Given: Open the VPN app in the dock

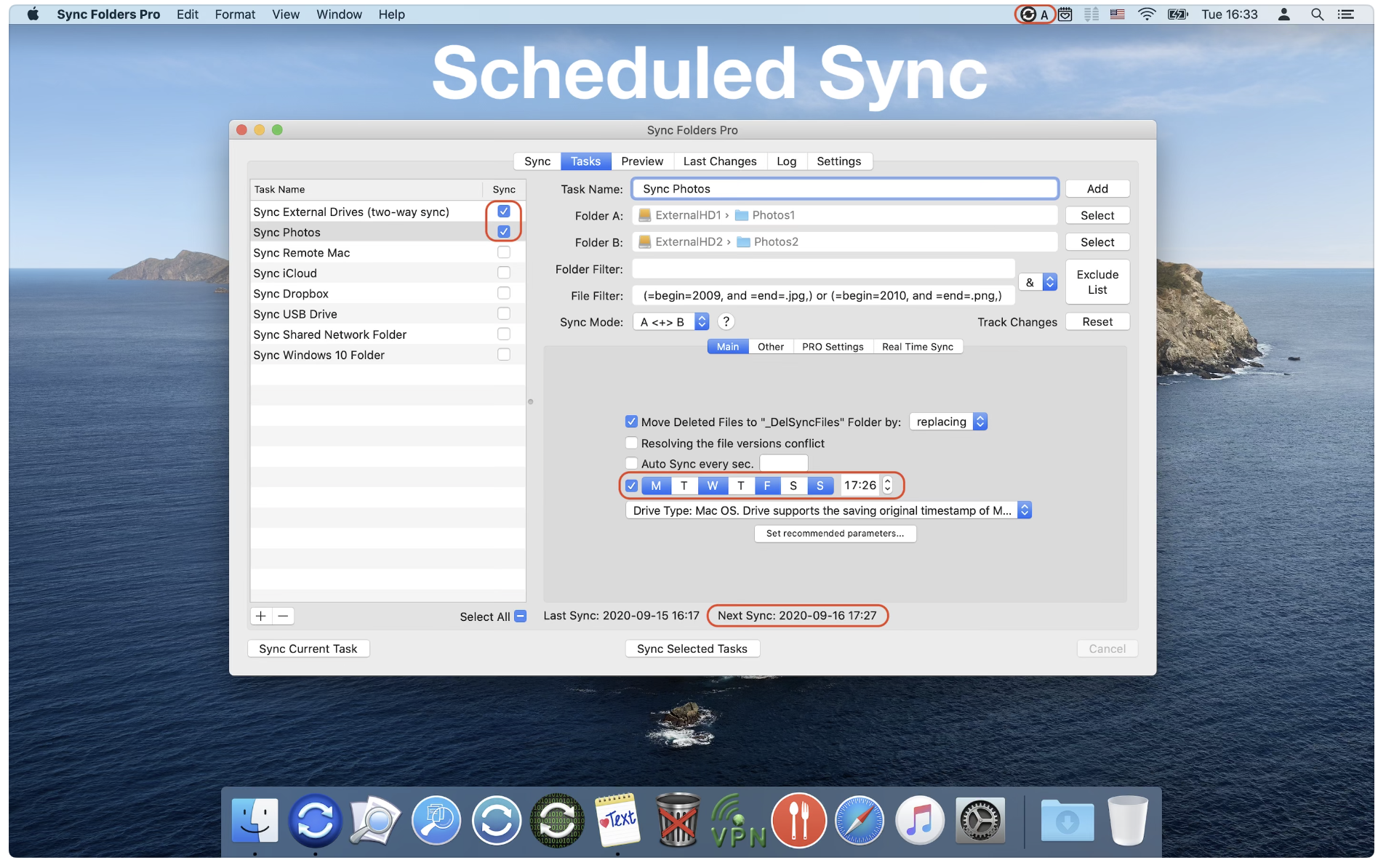Looking at the screenshot, I should [738, 821].
